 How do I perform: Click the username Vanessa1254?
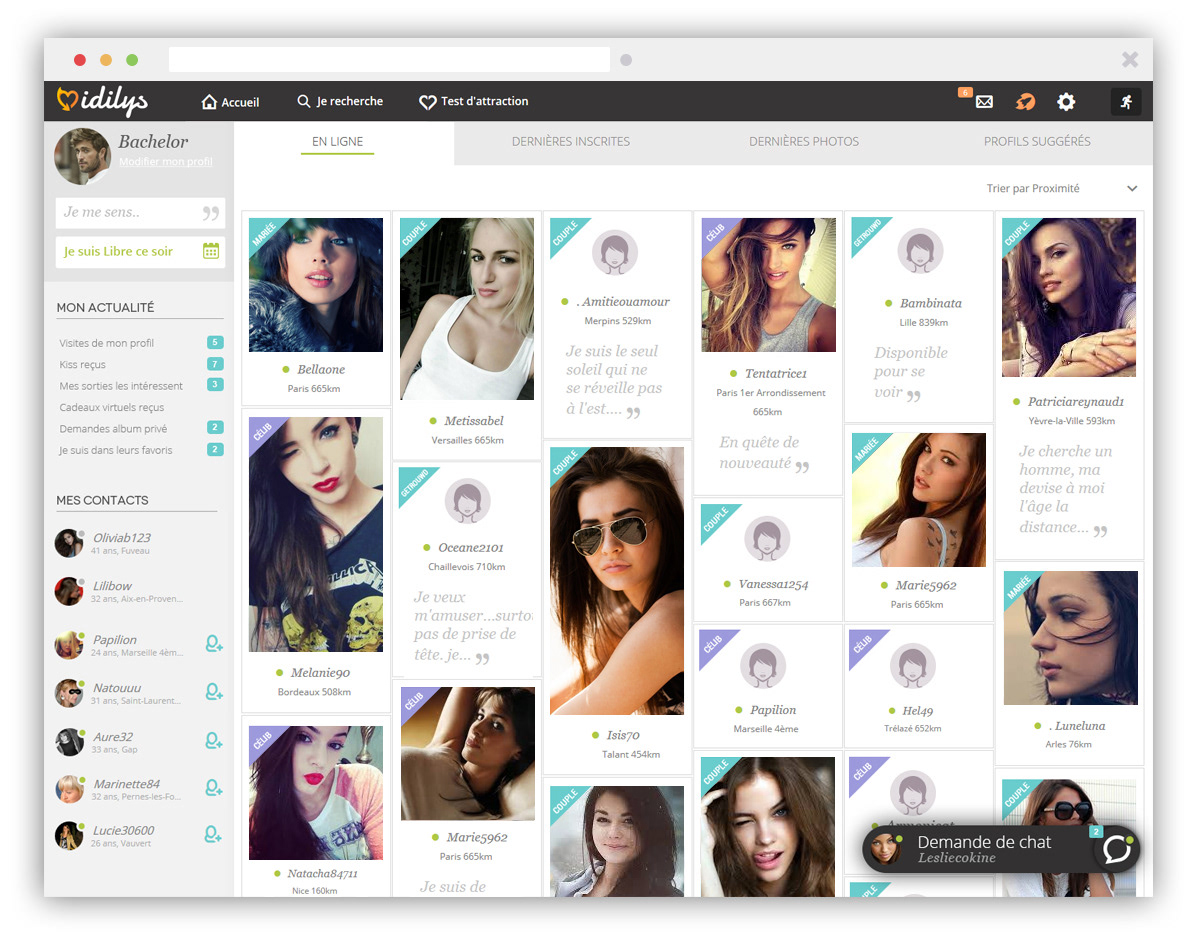[x=773, y=584]
